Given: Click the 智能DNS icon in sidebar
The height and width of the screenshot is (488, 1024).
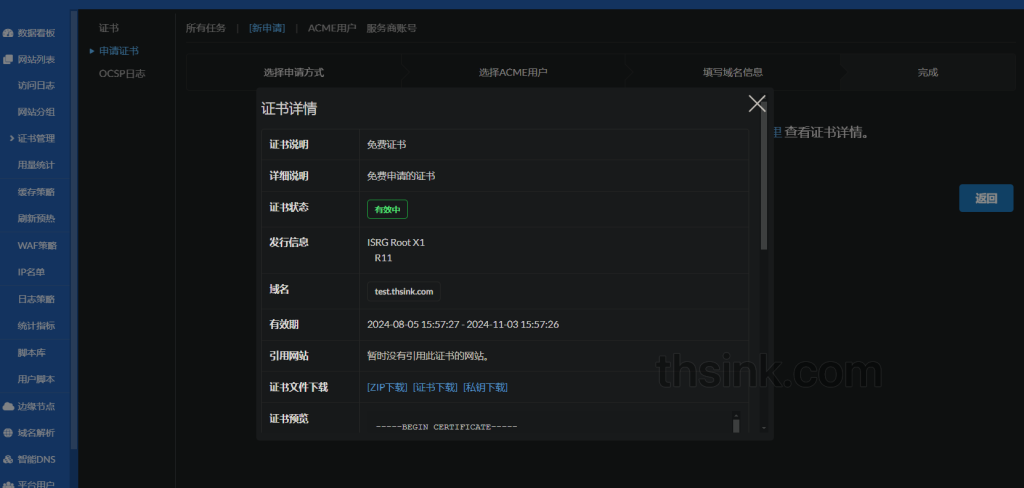Looking at the screenshot, I should click(x=8, y=460).
